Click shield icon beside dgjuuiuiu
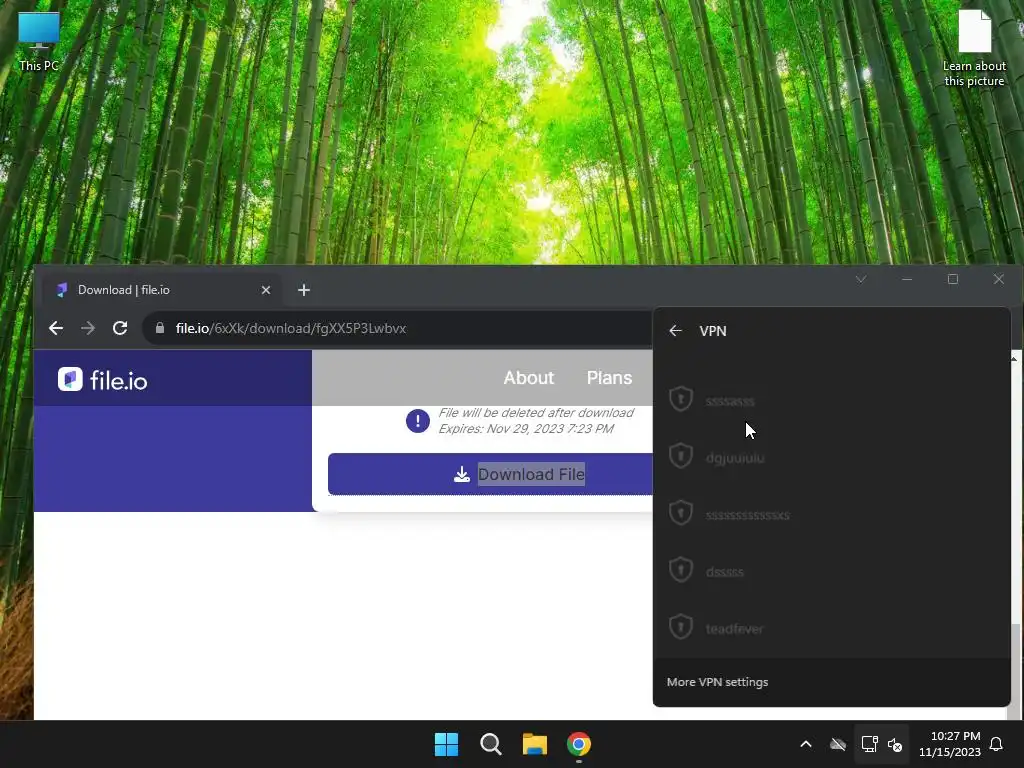This screenshot has width=1024, height=768. click(680, 455)
